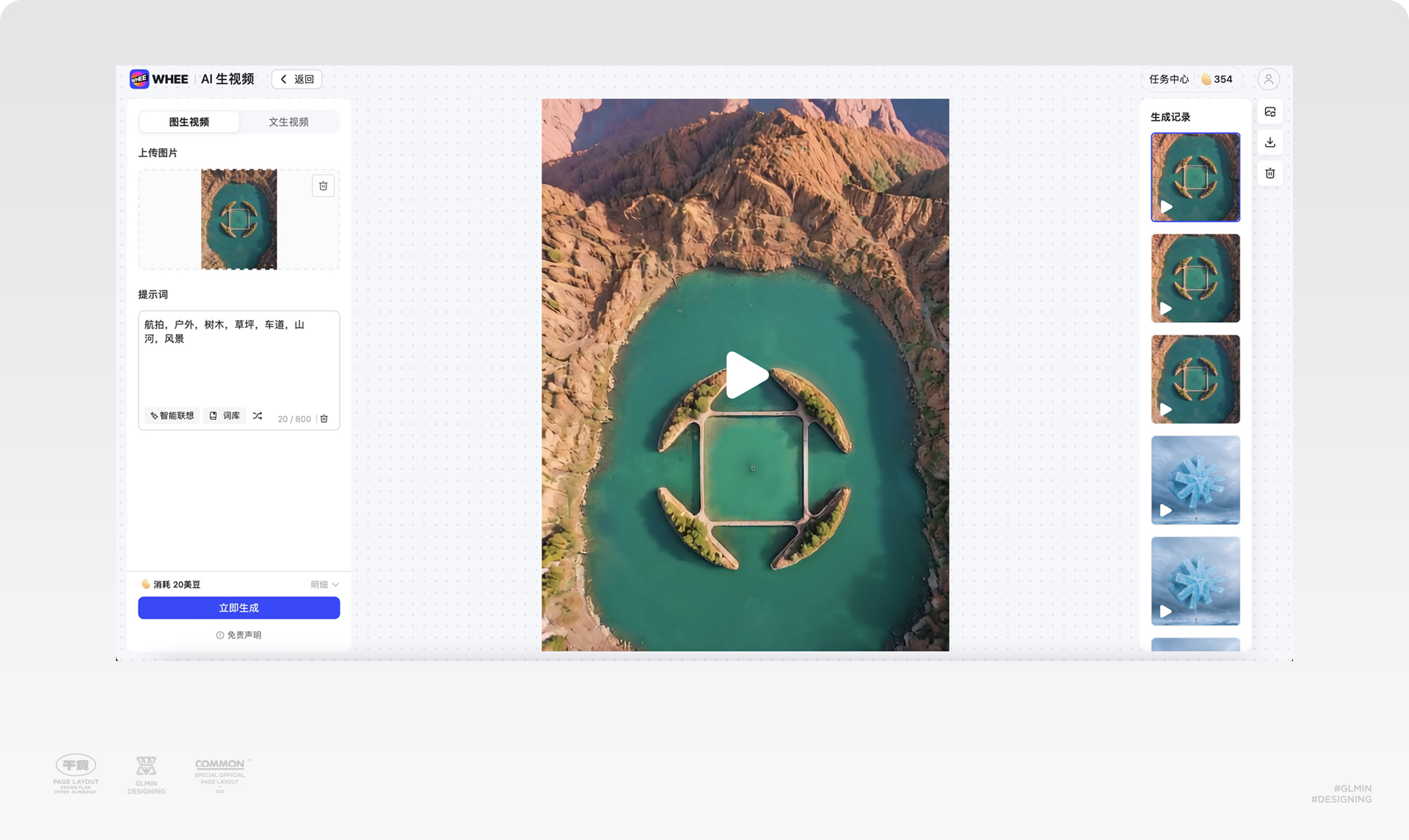The height and width of the screenshot is (840, 1409).
Task: Click the shuffle random prompt icon
Action: pyautogui.click(x=258, y=416)
